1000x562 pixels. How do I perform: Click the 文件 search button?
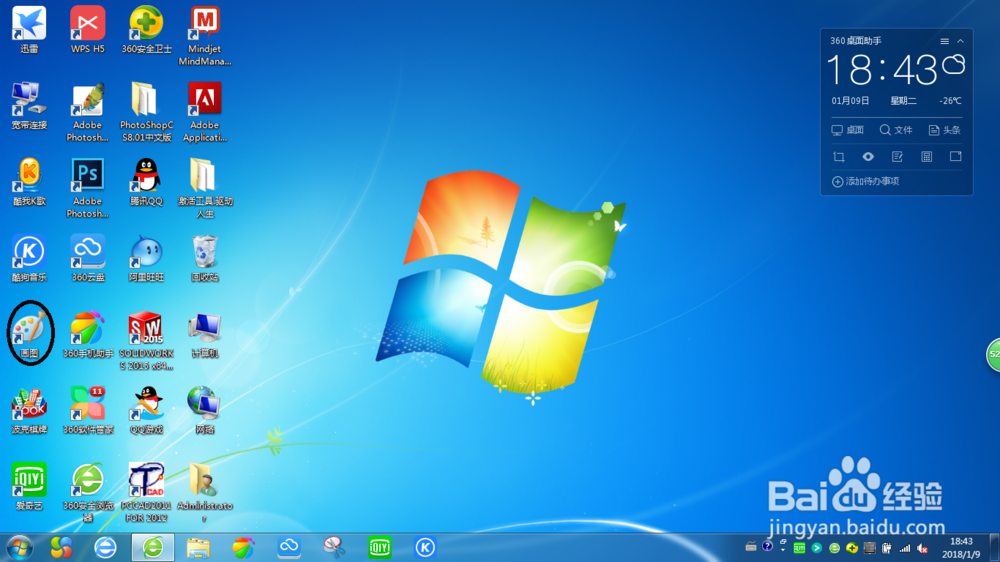pos(896,130)
